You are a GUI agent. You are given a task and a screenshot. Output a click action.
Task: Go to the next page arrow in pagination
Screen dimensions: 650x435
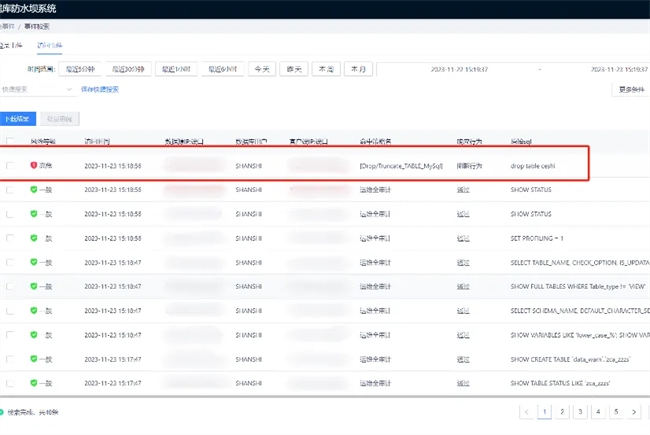click(634, 412)
